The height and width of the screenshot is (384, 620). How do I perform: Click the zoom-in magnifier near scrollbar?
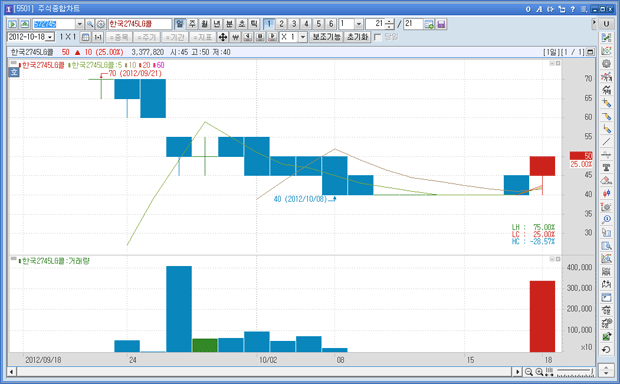click(539, 372)
